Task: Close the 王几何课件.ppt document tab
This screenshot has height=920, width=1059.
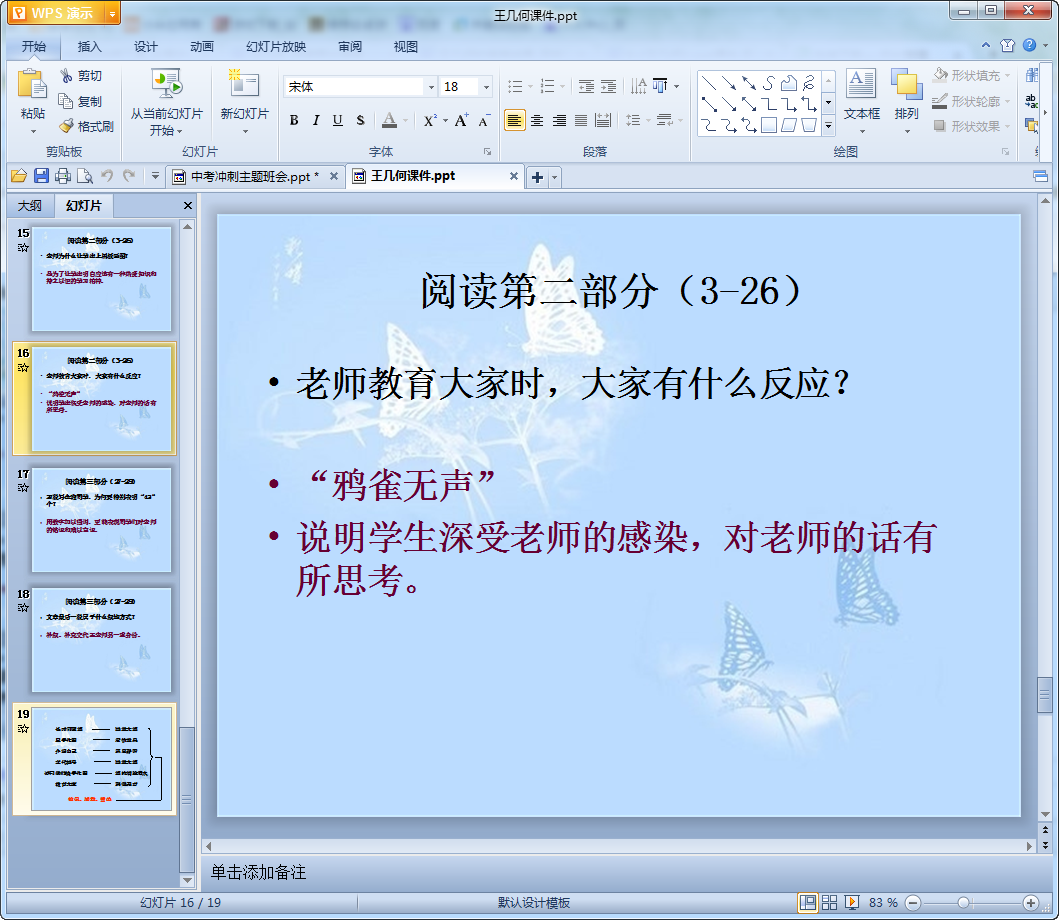Action: (x=513, y=176)
